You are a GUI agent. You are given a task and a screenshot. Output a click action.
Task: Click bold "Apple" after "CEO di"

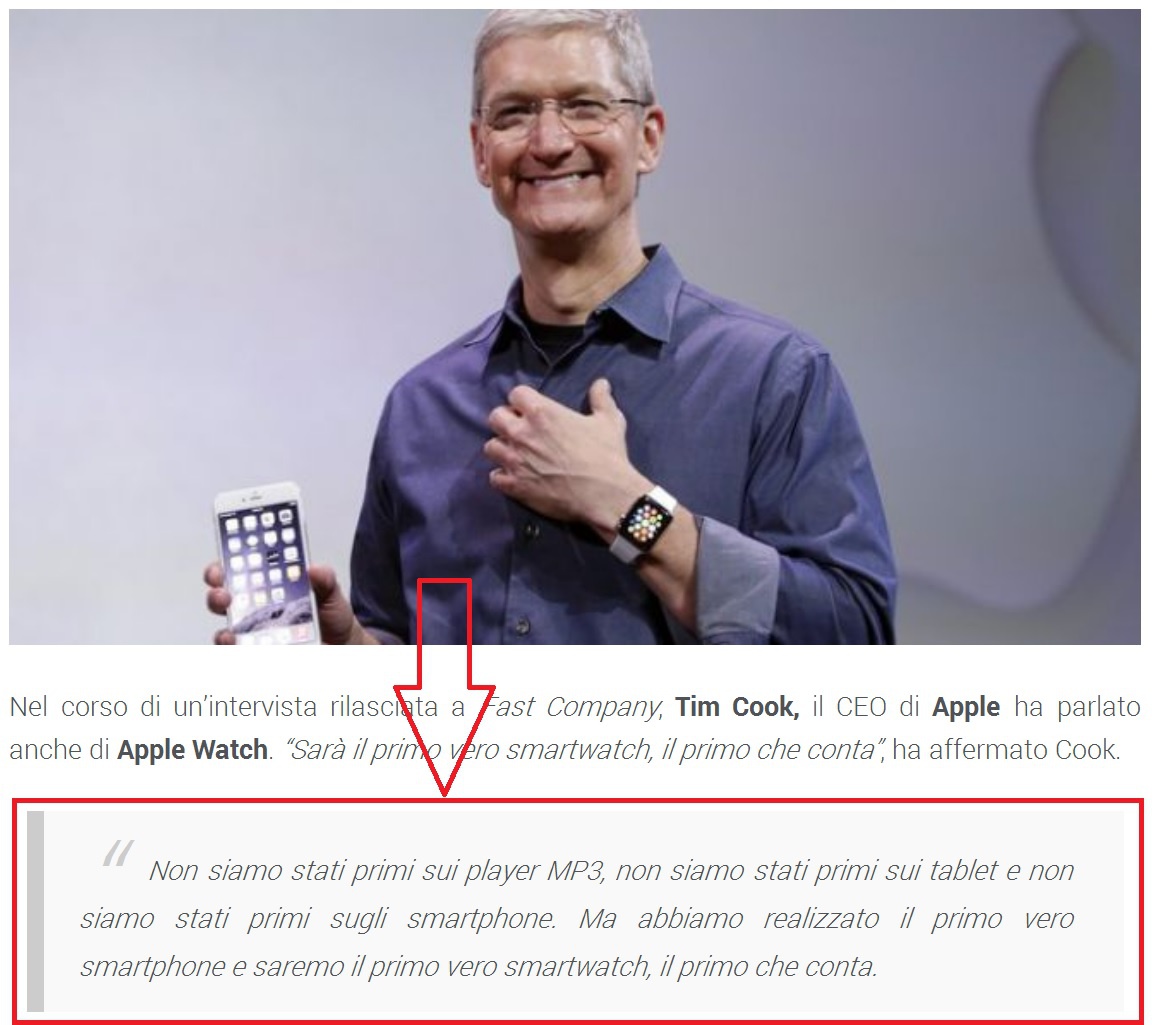[966, 709]
